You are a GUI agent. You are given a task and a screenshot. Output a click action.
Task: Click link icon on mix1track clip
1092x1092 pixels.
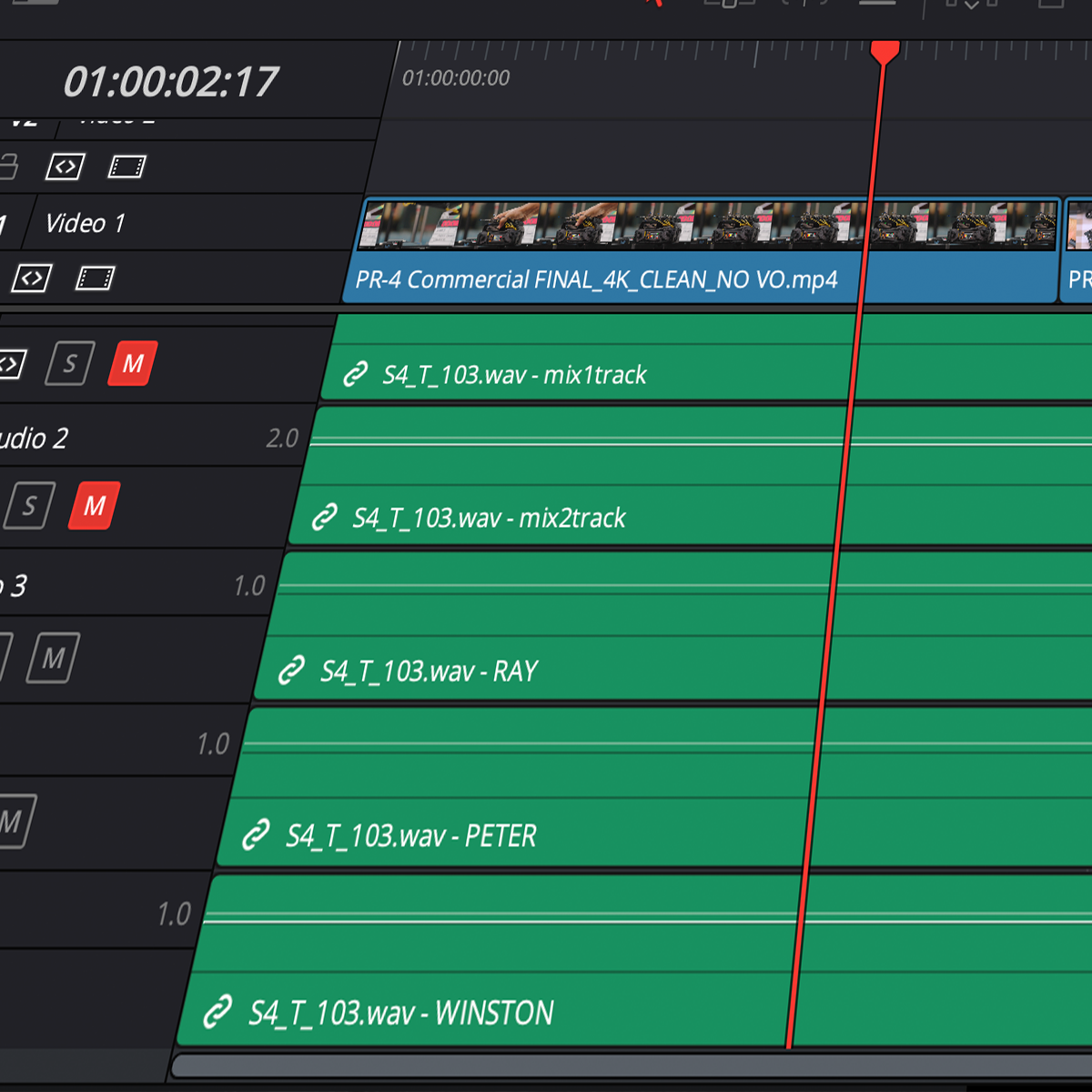click(x=355, y=374)
